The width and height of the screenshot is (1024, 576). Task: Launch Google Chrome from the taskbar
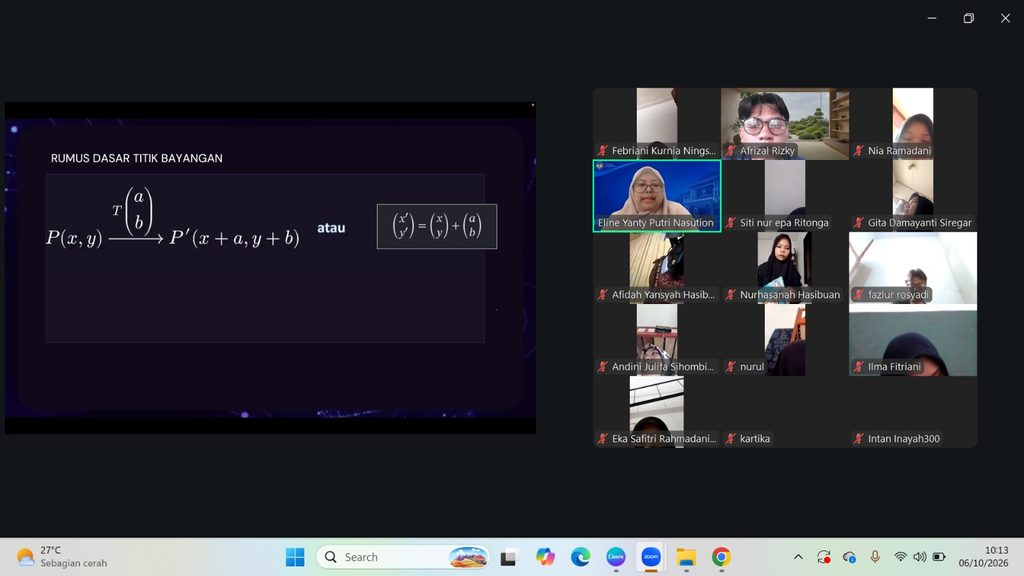click(721, 557)
